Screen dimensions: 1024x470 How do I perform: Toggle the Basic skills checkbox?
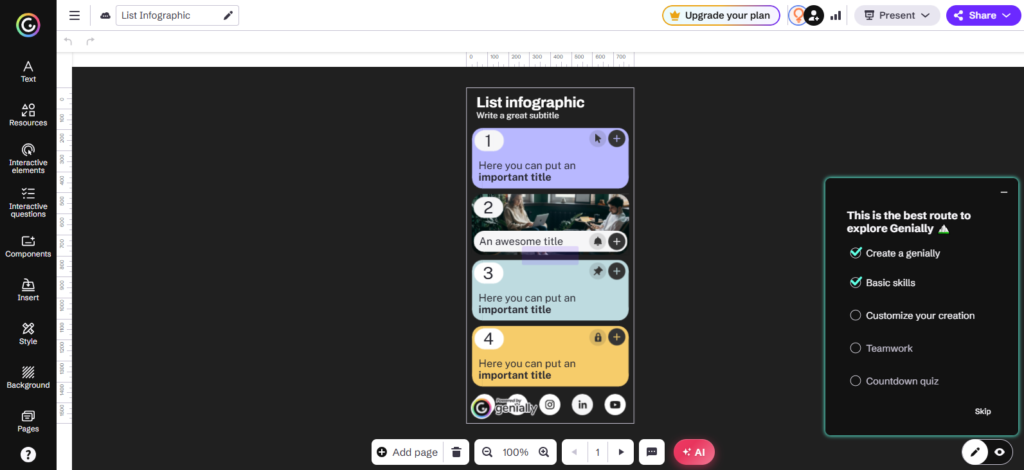coord(856,283)
